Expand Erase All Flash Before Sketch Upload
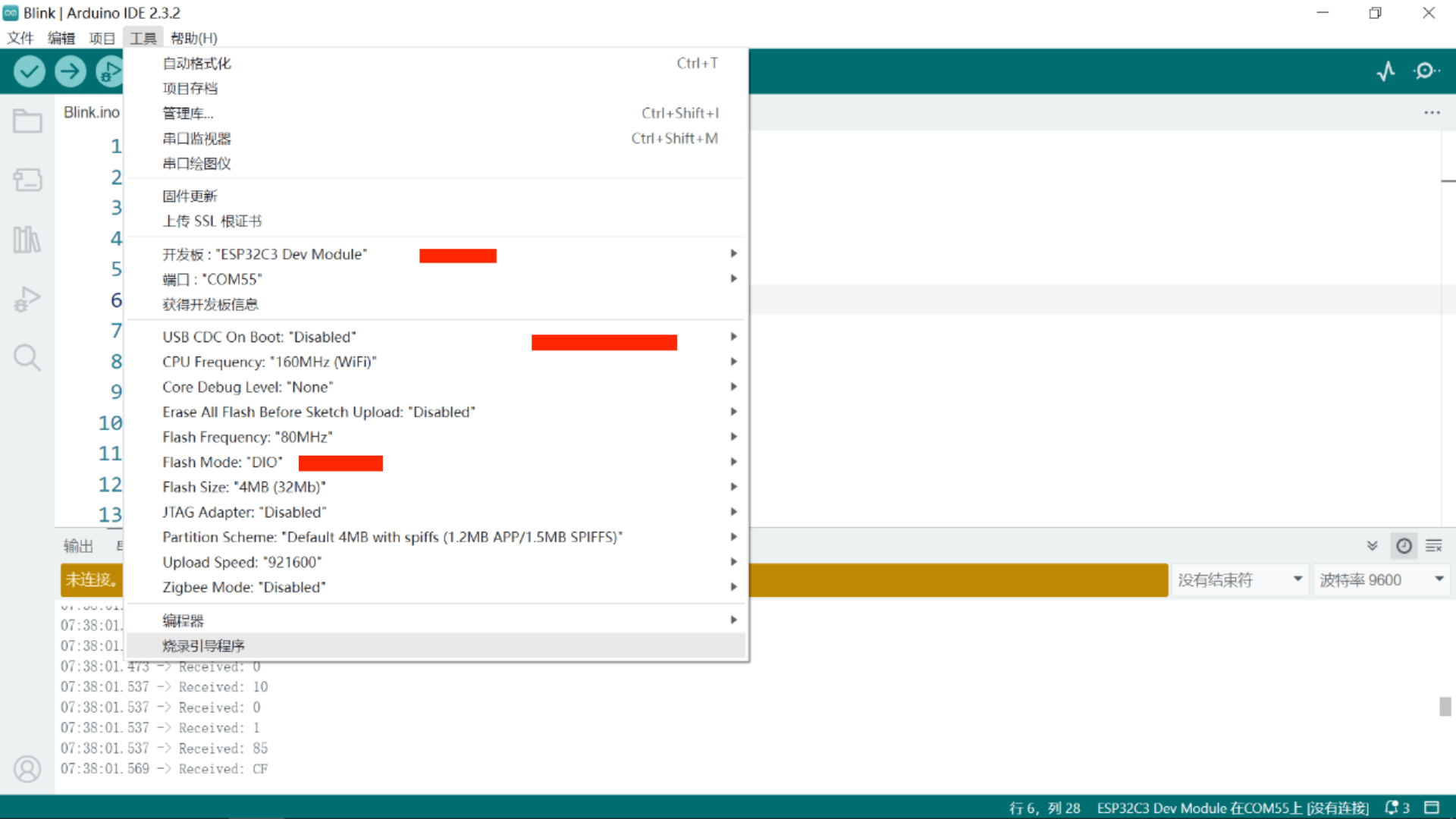 [437, 412]
